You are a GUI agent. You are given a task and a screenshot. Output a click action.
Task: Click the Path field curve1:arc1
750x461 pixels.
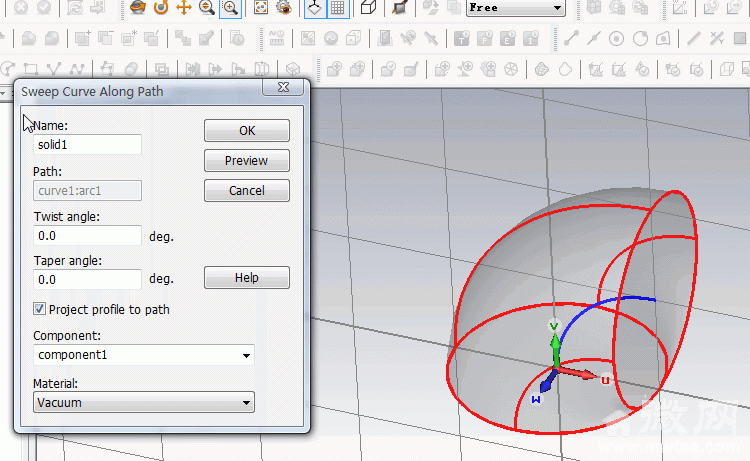pos(87,191)
